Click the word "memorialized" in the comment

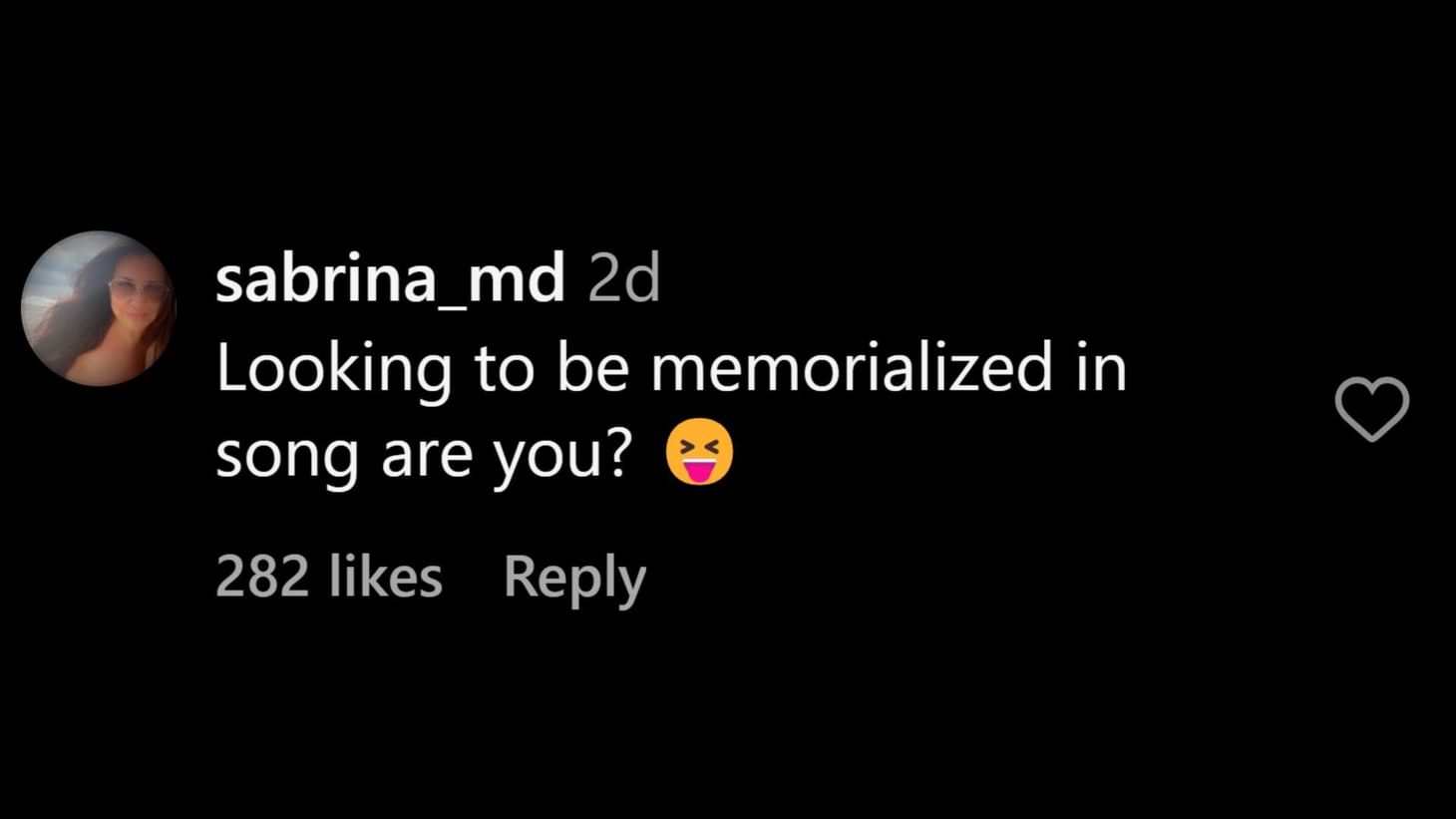pyautogui.click(x=852, y=367)
